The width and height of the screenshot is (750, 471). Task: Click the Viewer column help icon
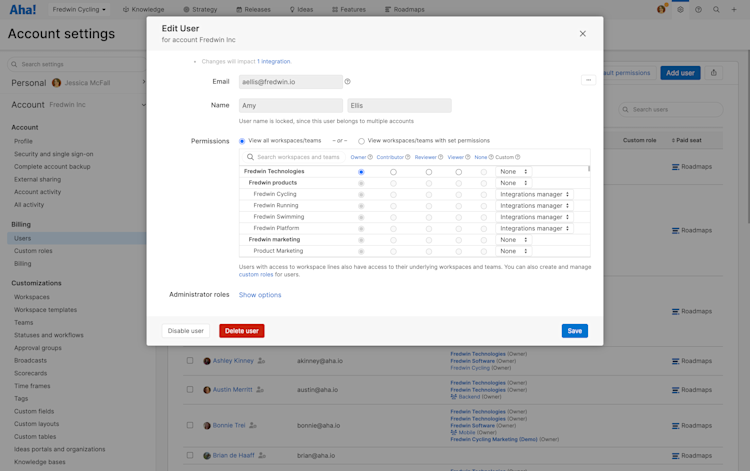click(468, 157)
